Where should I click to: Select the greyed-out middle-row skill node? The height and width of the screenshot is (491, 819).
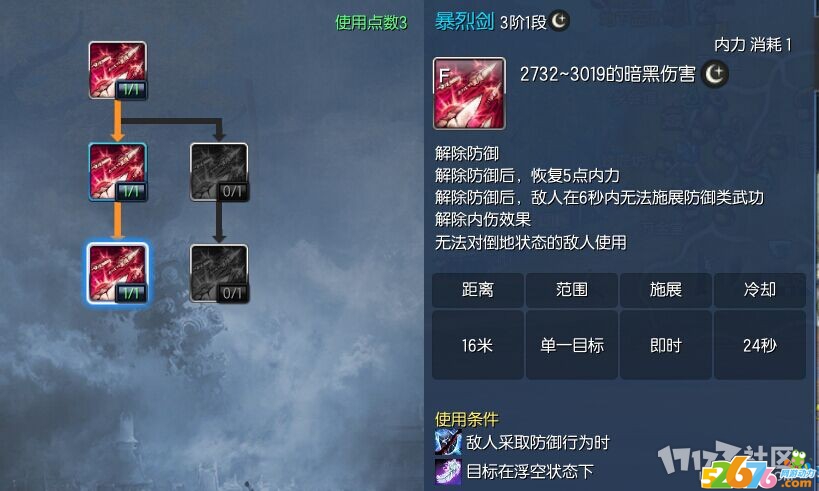219,172
